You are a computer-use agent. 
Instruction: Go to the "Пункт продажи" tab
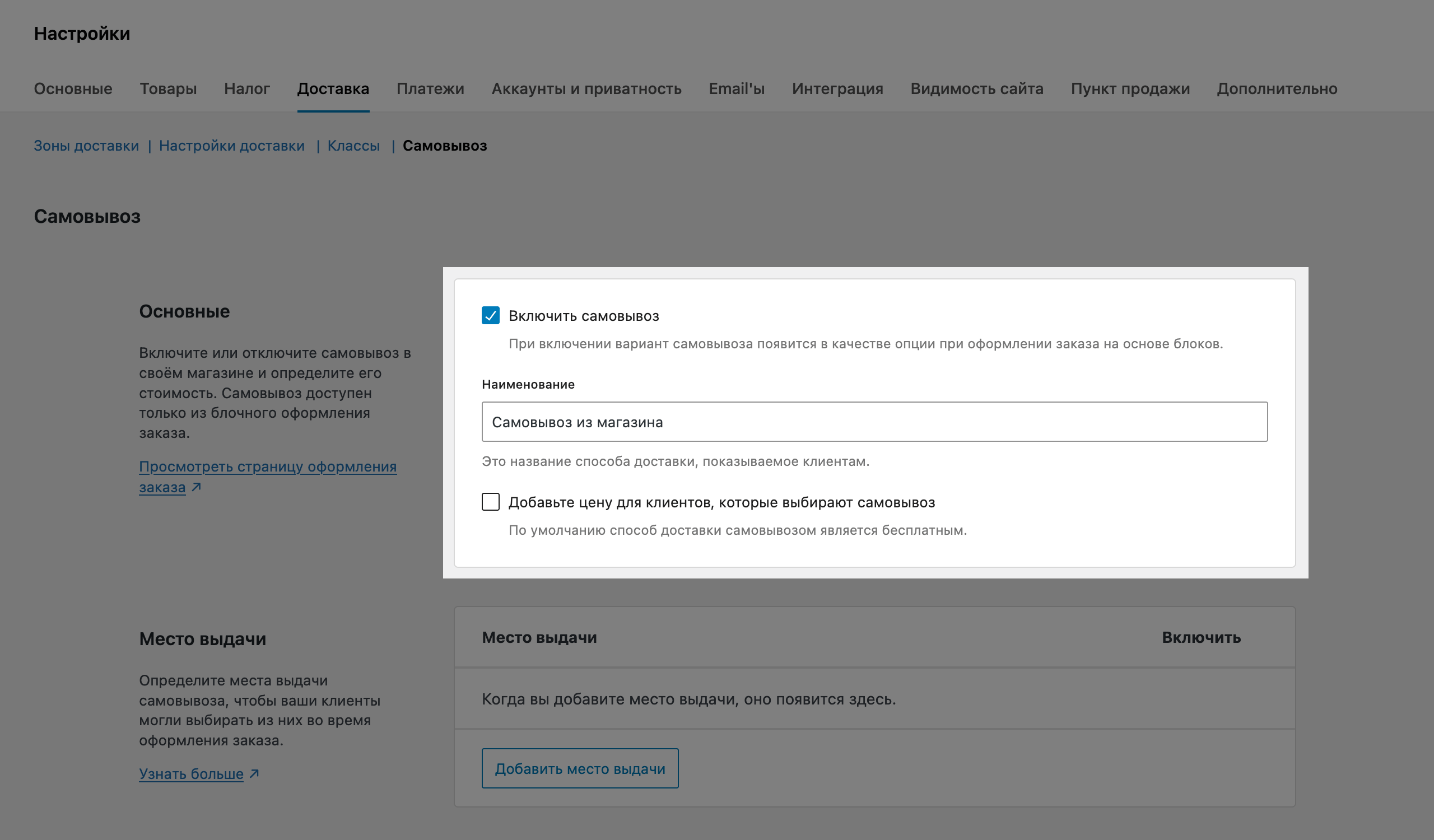click(x=1130, y=88)
